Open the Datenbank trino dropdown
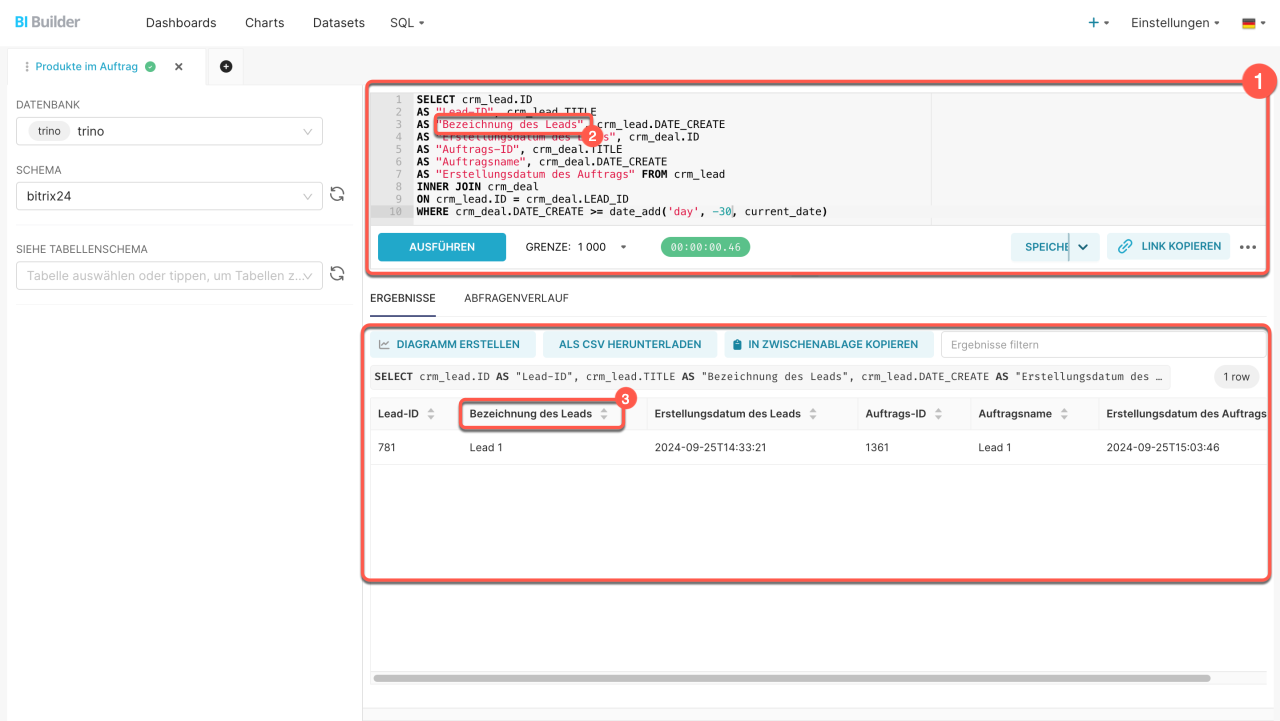Screen dimensions: 1280x721 tap(169, 131)
